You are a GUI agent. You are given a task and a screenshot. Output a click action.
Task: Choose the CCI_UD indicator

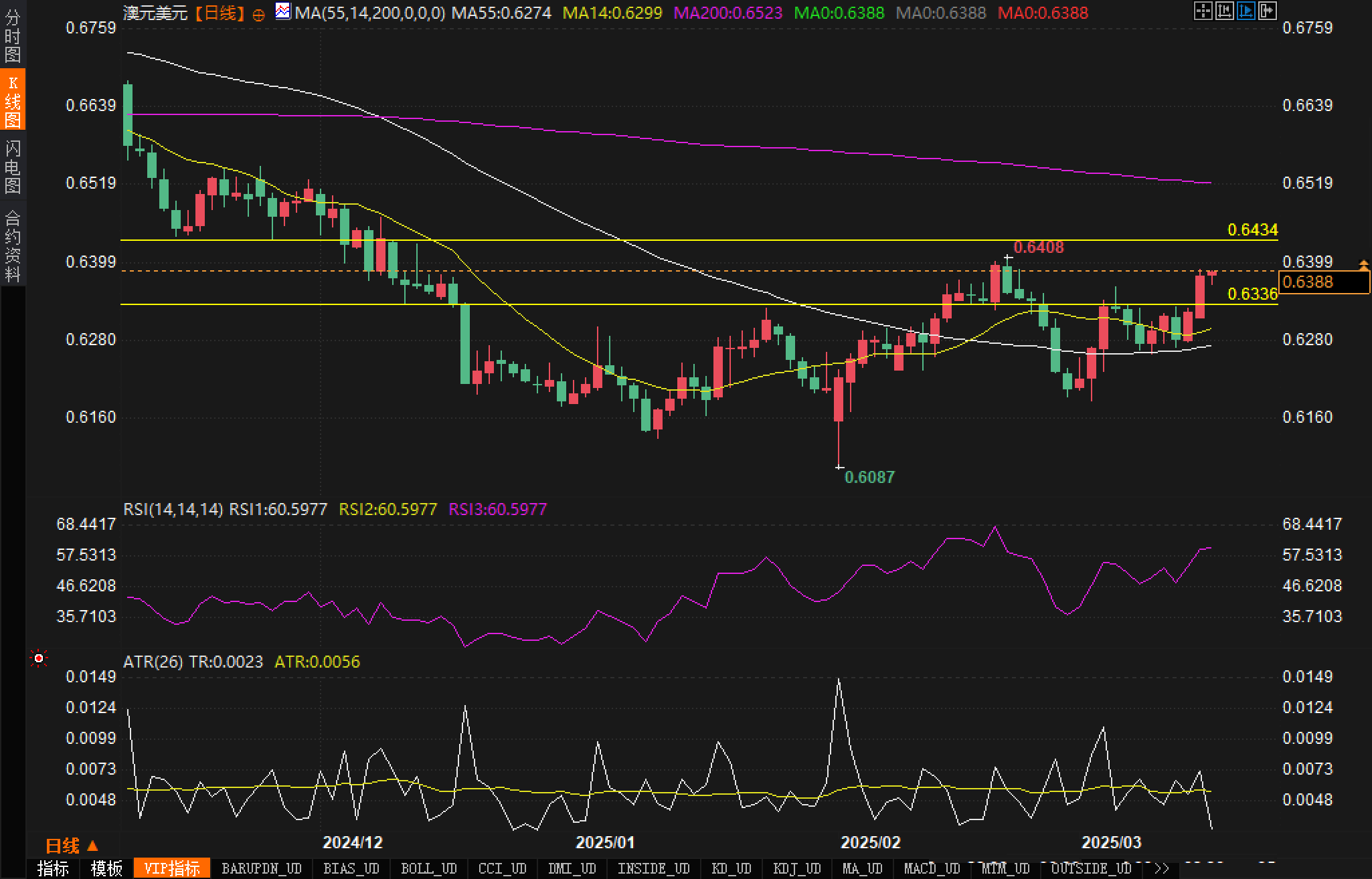click(x=503, y=868)
